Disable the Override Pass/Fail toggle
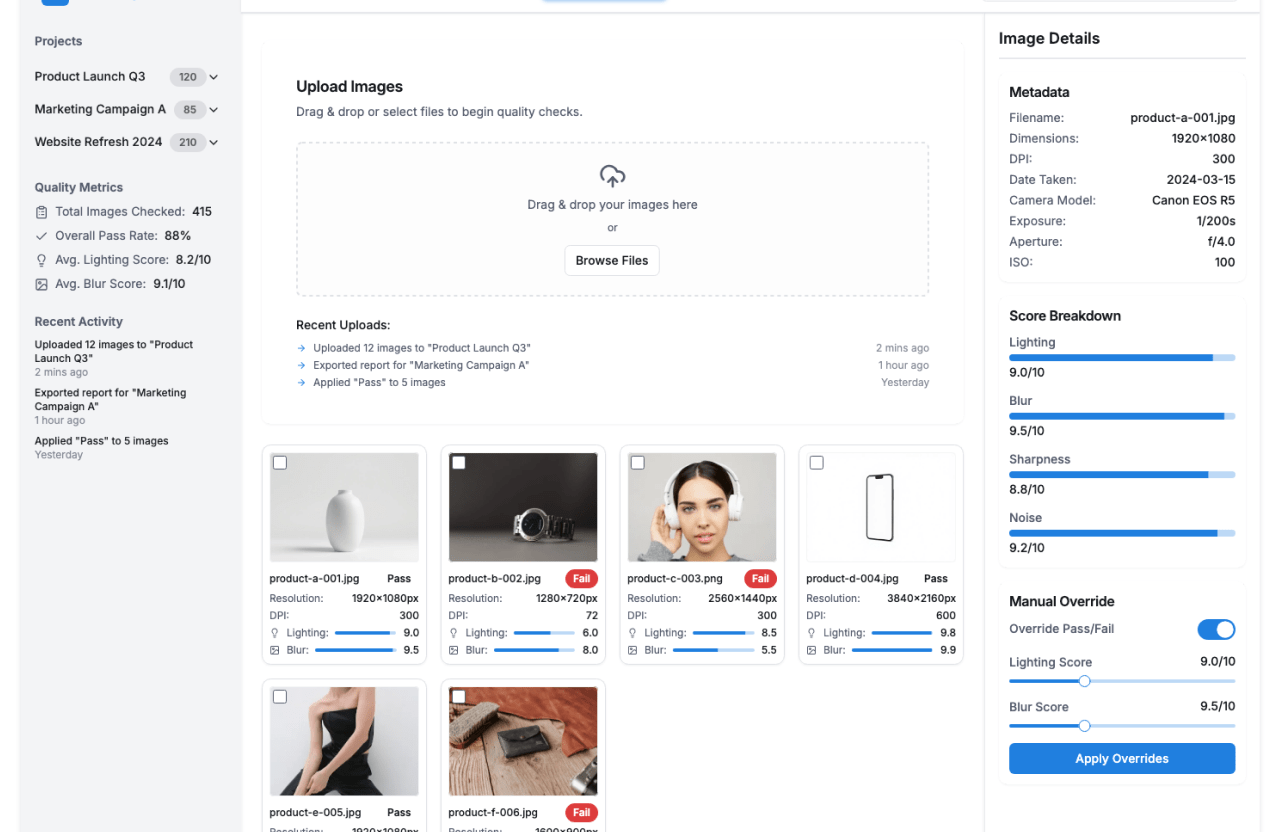Image resolution: width=1280 pixels, height=832 pixels. pos(1216,629)
